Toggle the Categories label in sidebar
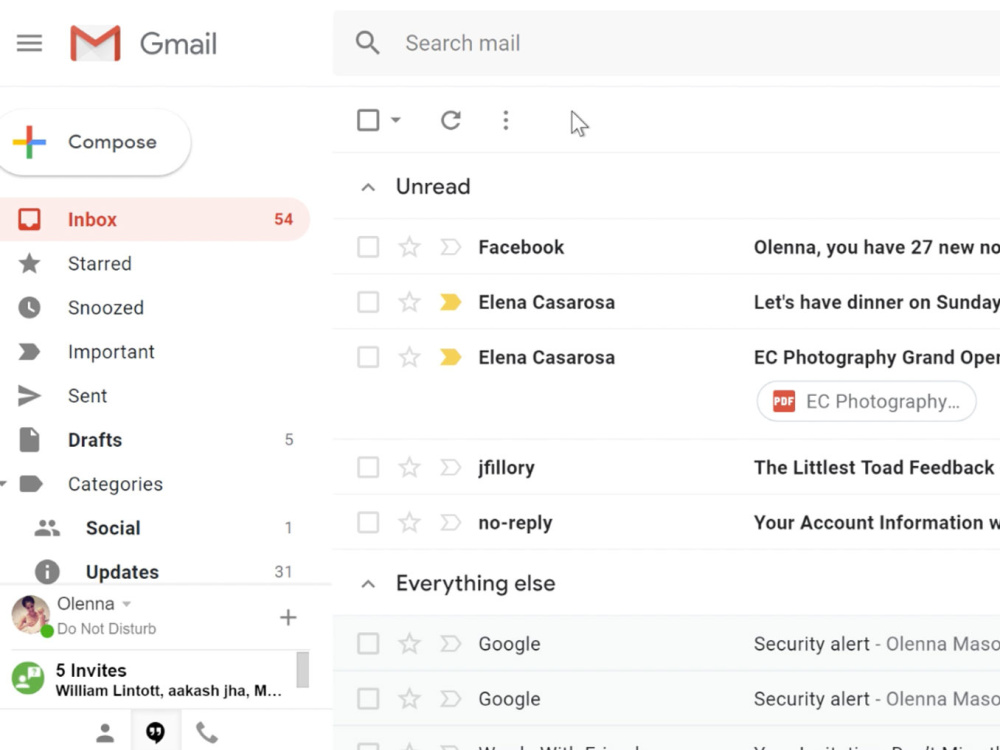 pos(115,484)
